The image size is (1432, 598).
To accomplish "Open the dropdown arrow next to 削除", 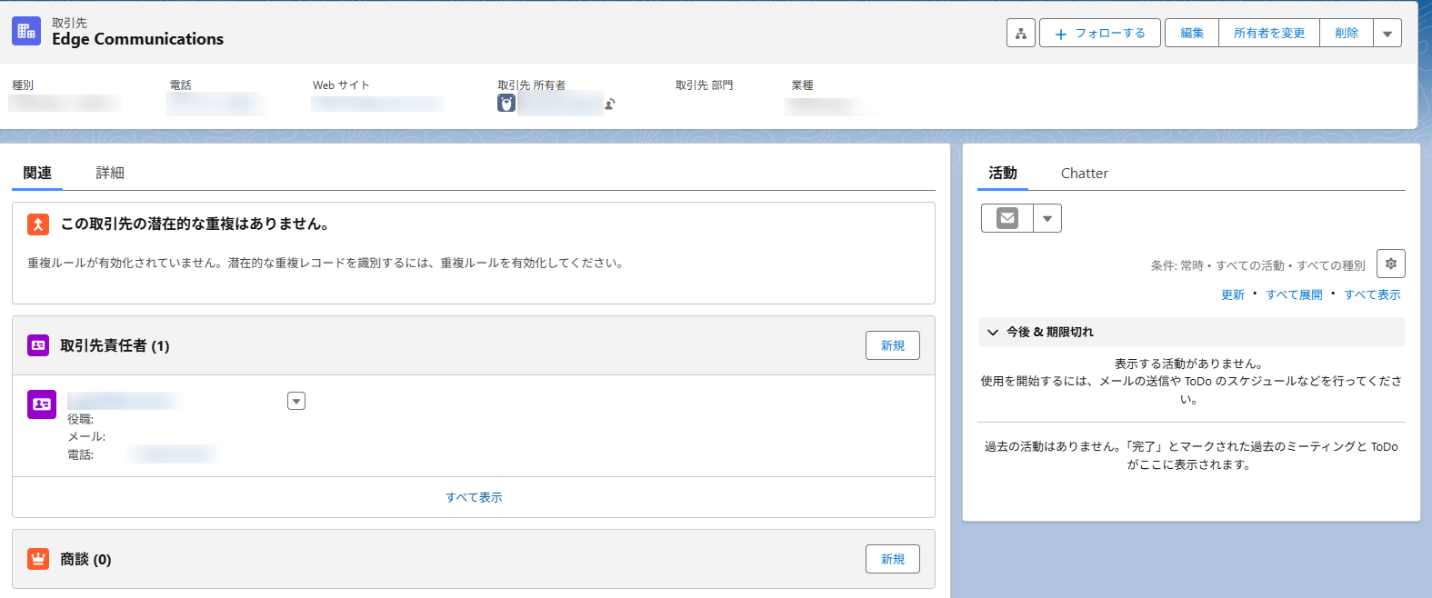I will click(1387, 32).
